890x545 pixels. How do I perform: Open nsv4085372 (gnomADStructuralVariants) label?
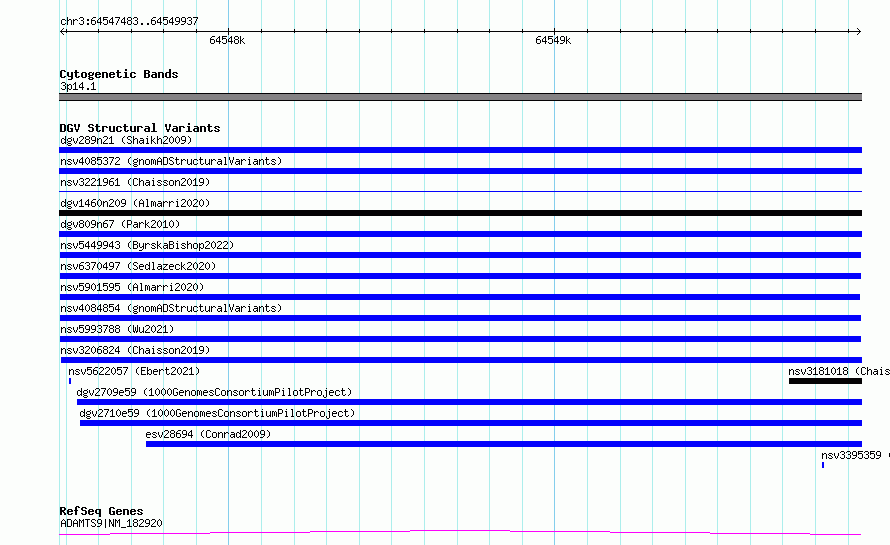tap(171, 161)
